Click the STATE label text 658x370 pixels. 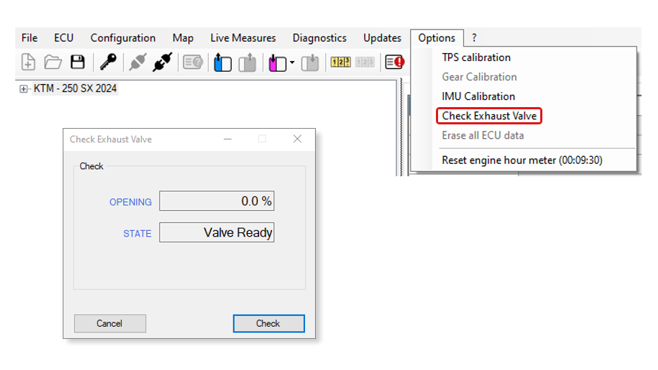click(137, 234)
